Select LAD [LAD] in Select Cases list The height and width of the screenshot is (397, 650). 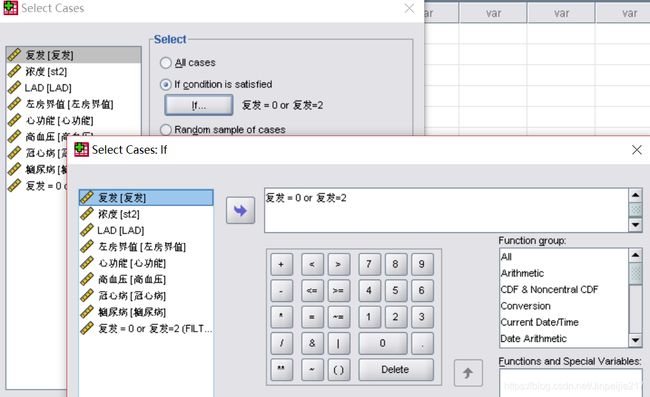(74, 88)
